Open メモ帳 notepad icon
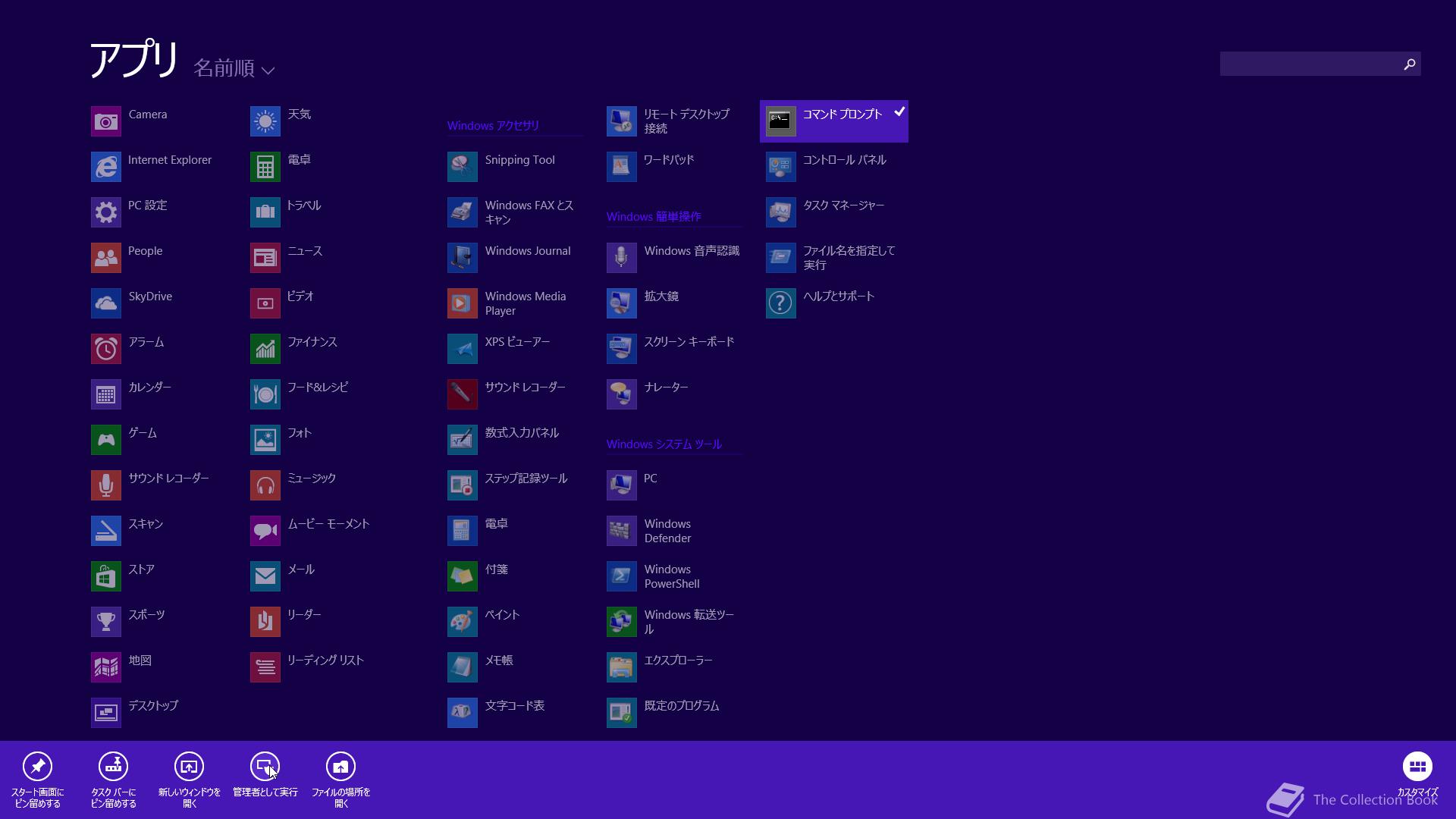1456x819 pixels. pos(463,667)
